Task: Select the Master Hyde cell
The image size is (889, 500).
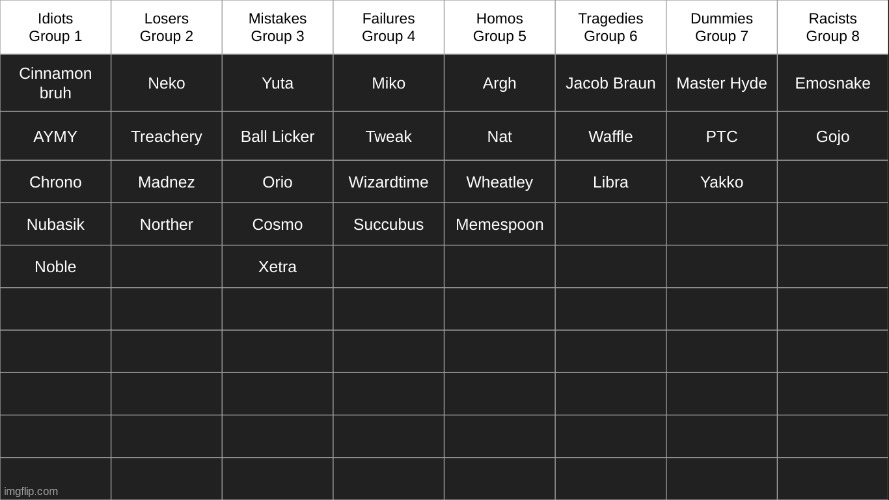Action: click(722, 83)
